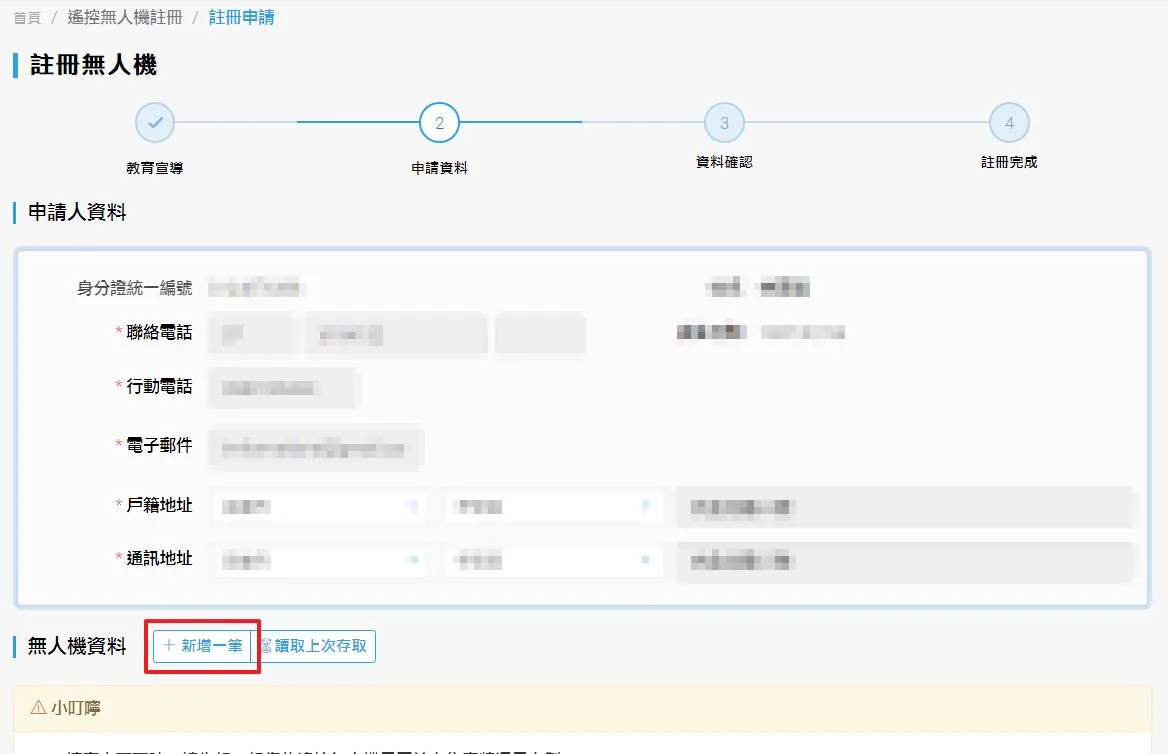Click the plus icon in 新增一筆

click(x=168, y=645)
